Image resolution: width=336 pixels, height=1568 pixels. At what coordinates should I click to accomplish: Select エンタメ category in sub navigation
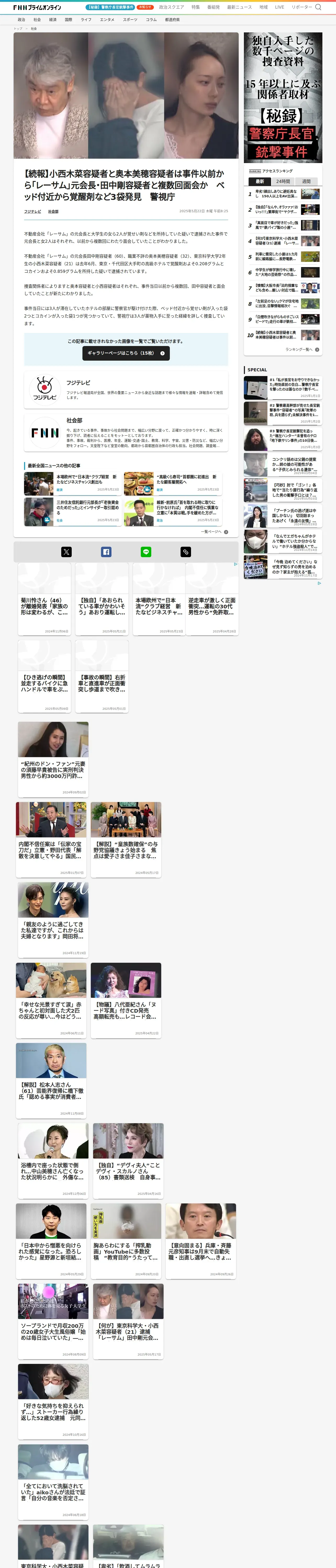click(107, 20)
